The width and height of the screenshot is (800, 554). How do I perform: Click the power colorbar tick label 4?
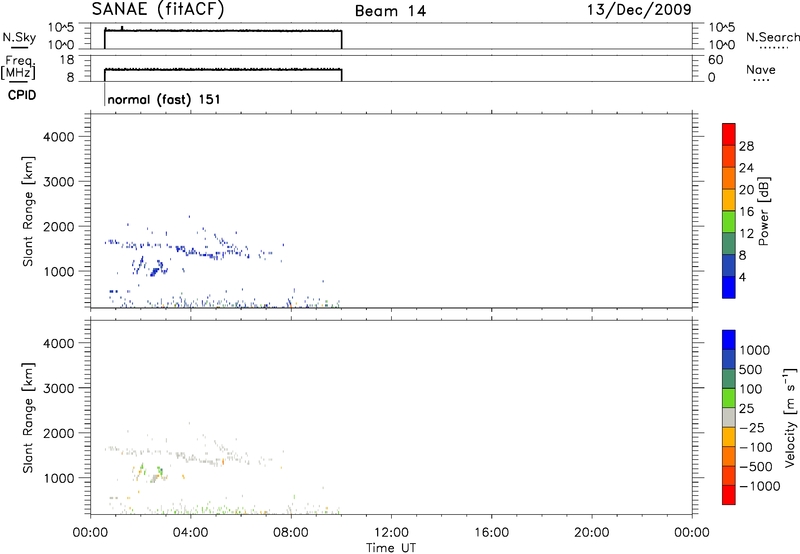point(742,277)
